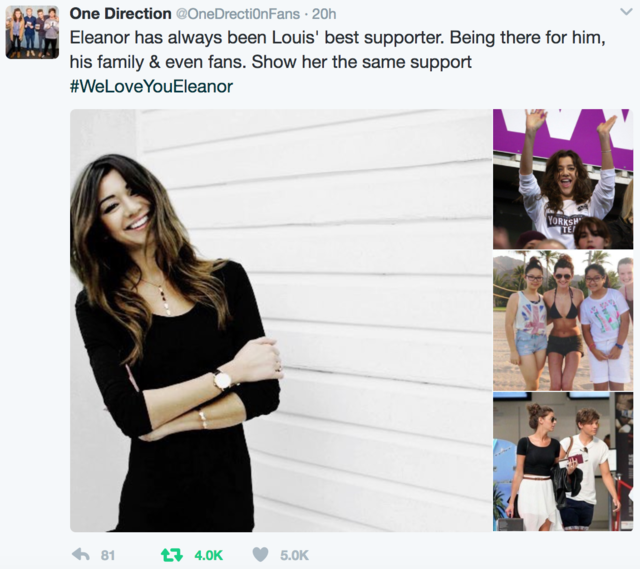Click the 81 replies count
Screen dimensions: 640x569
(108, 555)
